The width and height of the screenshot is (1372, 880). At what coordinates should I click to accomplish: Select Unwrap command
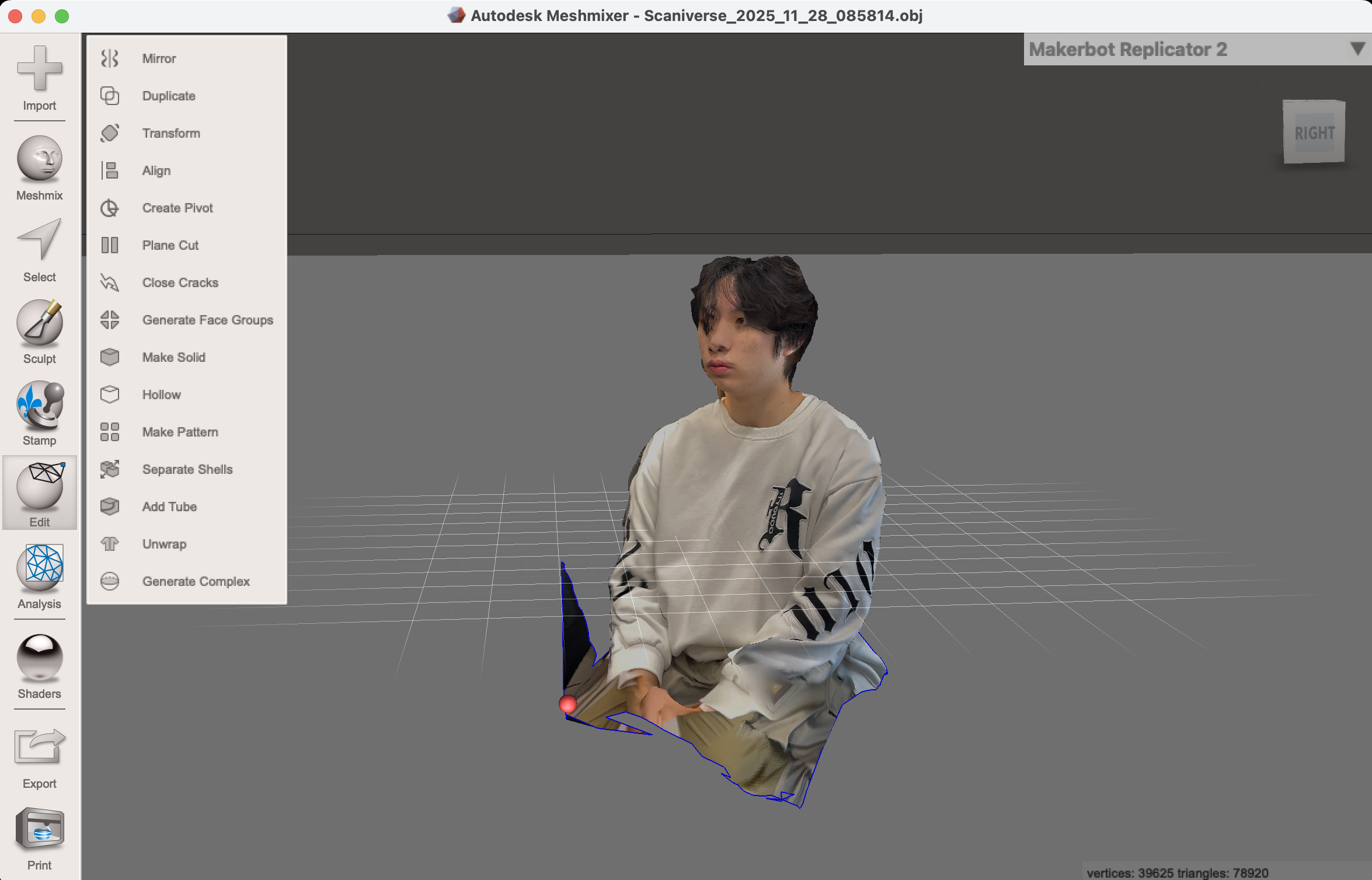164,544
